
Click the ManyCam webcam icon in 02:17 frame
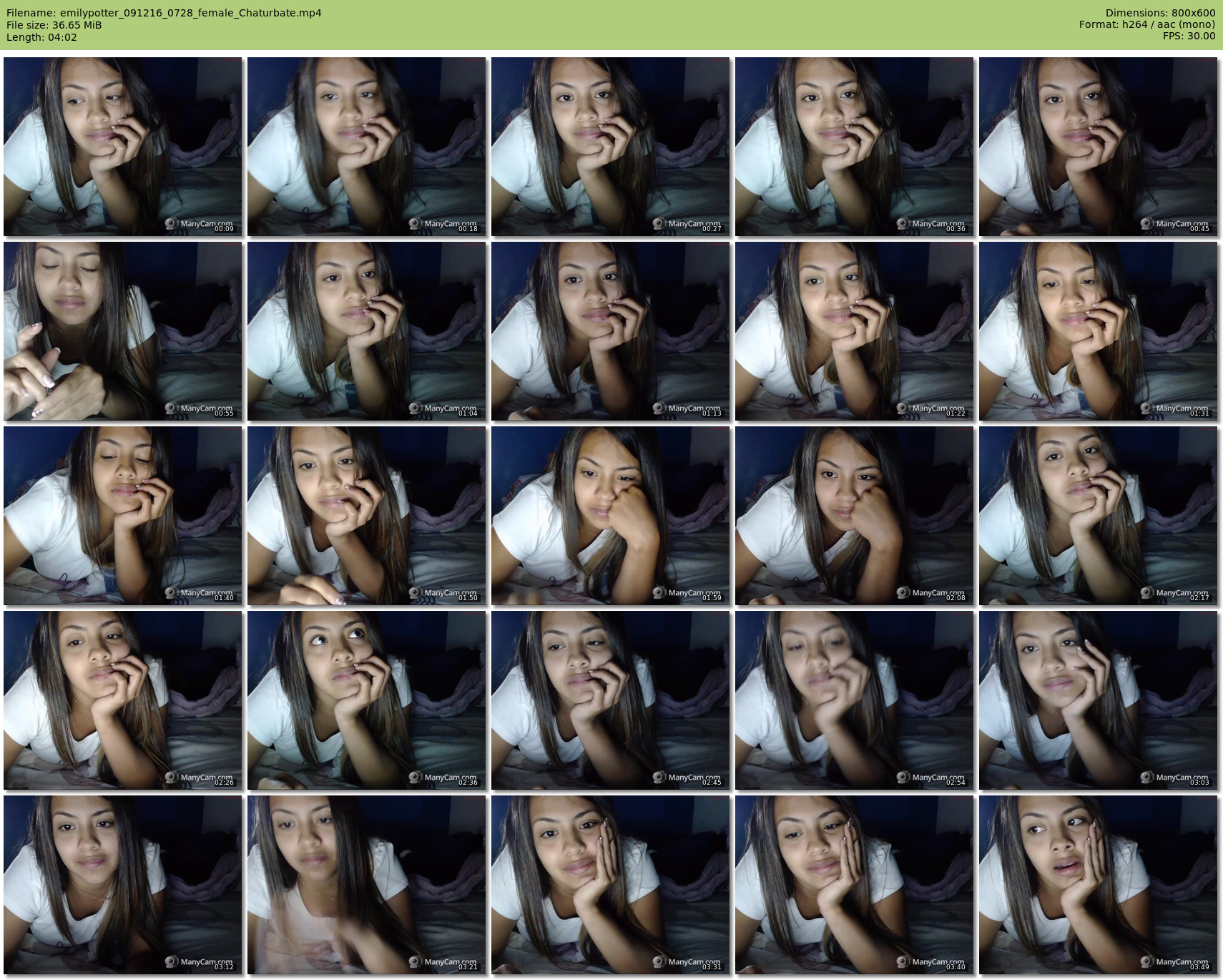(1146, 593)
